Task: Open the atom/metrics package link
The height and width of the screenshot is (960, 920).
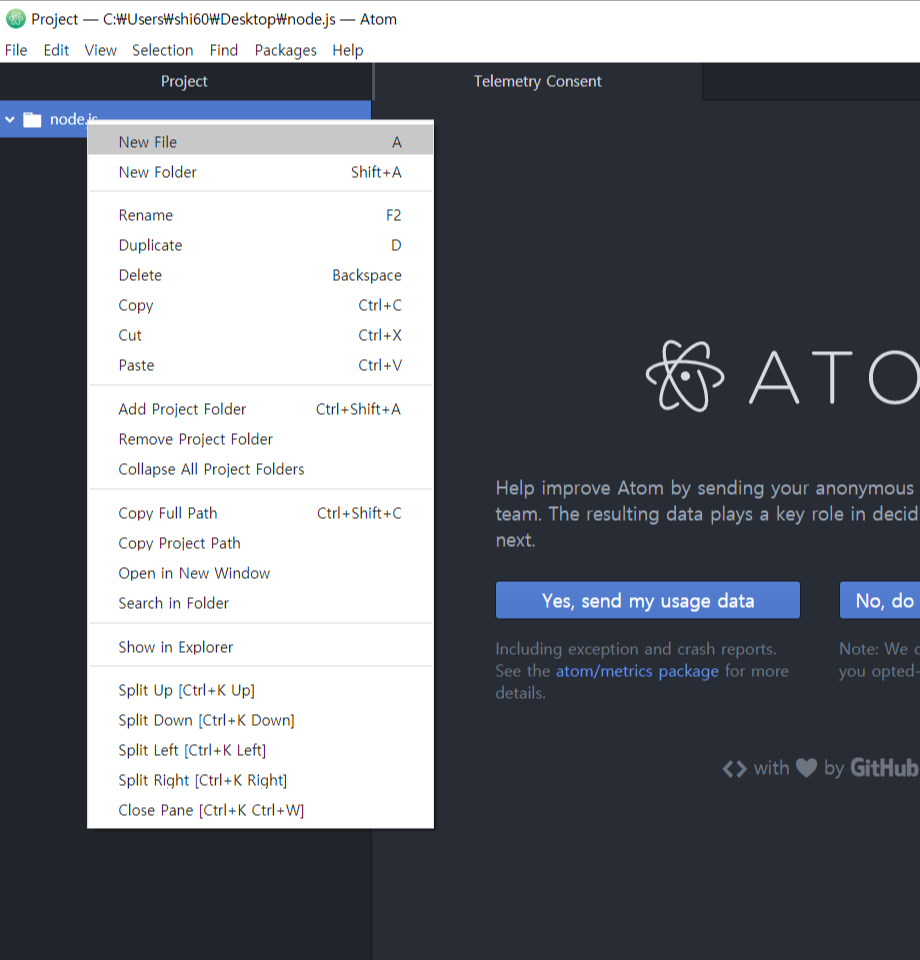Action: pyautogui.click(x=637, y=671)
